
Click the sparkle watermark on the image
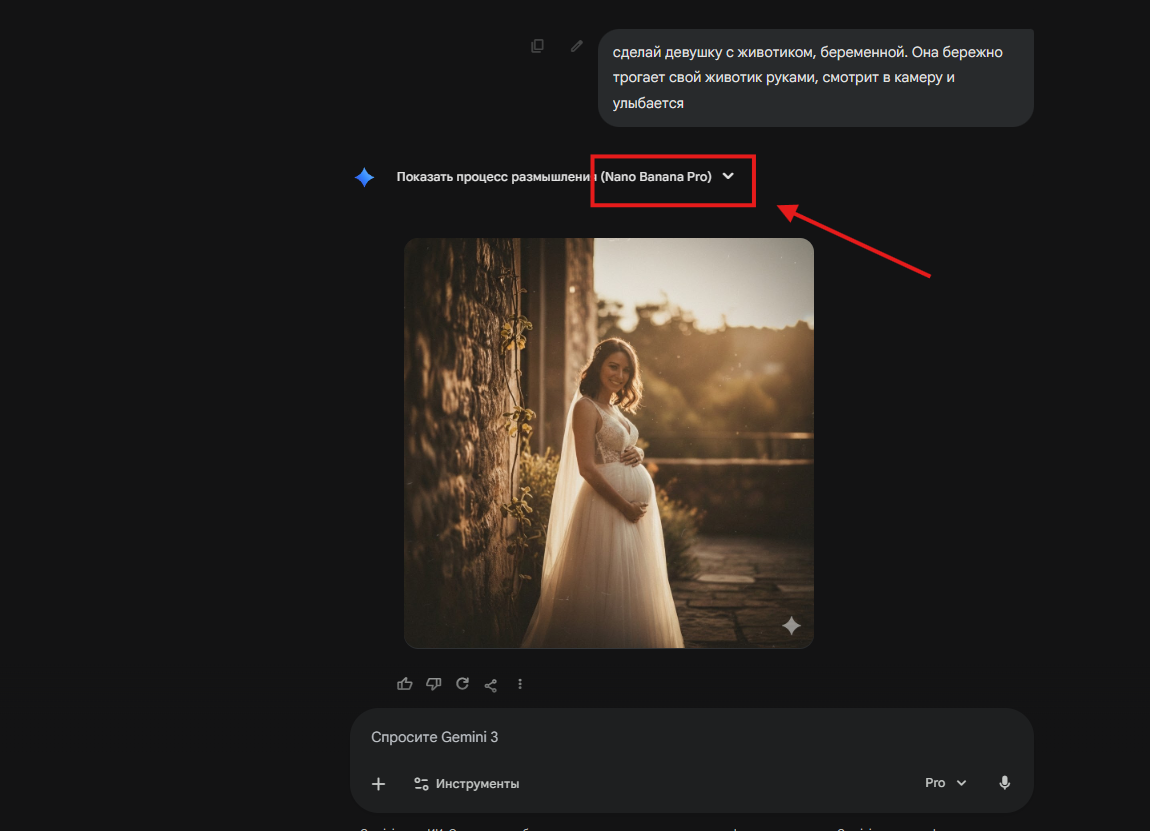[x=791, y=626]
